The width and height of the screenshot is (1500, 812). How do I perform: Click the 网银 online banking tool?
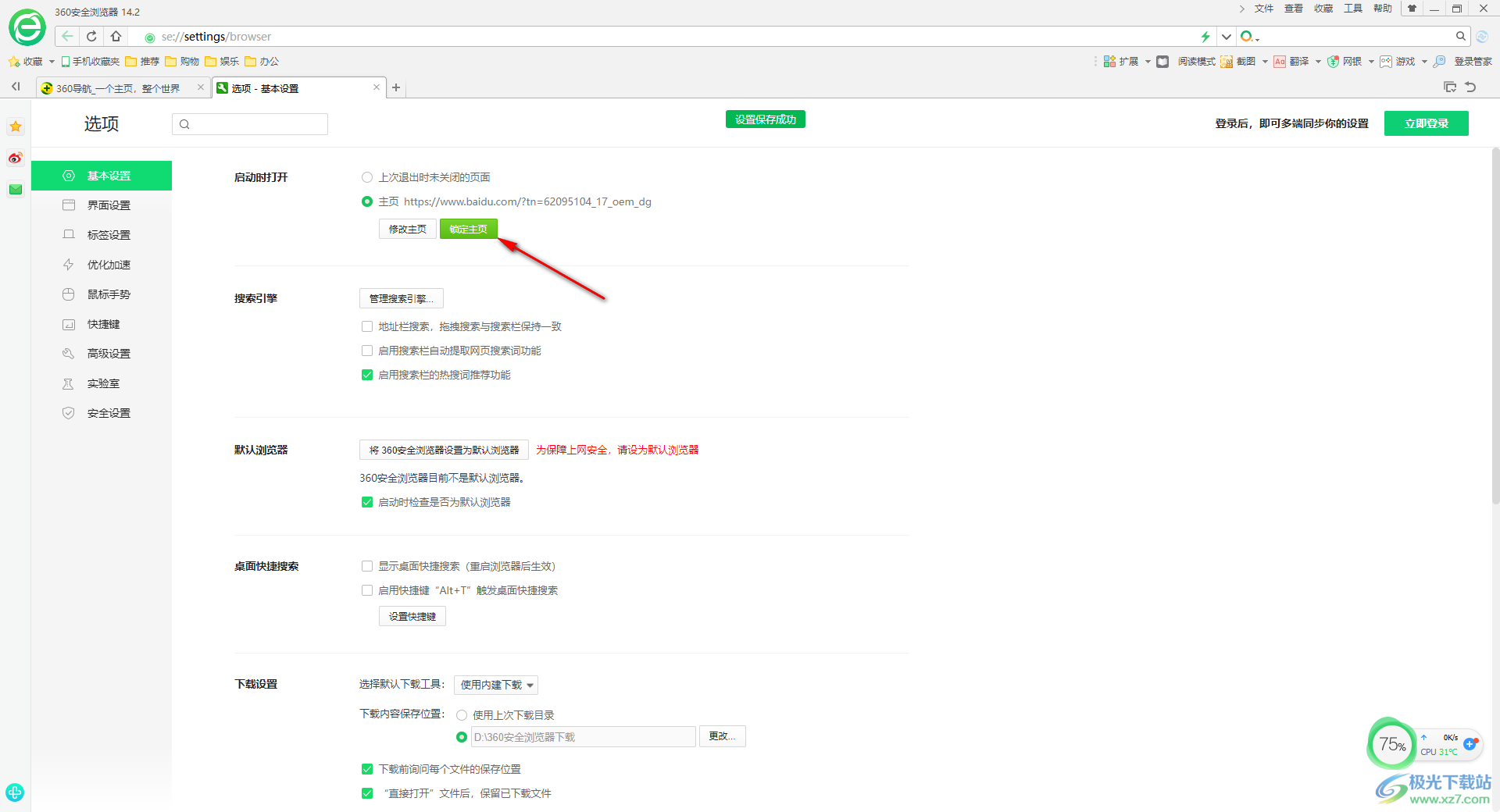1344,61
